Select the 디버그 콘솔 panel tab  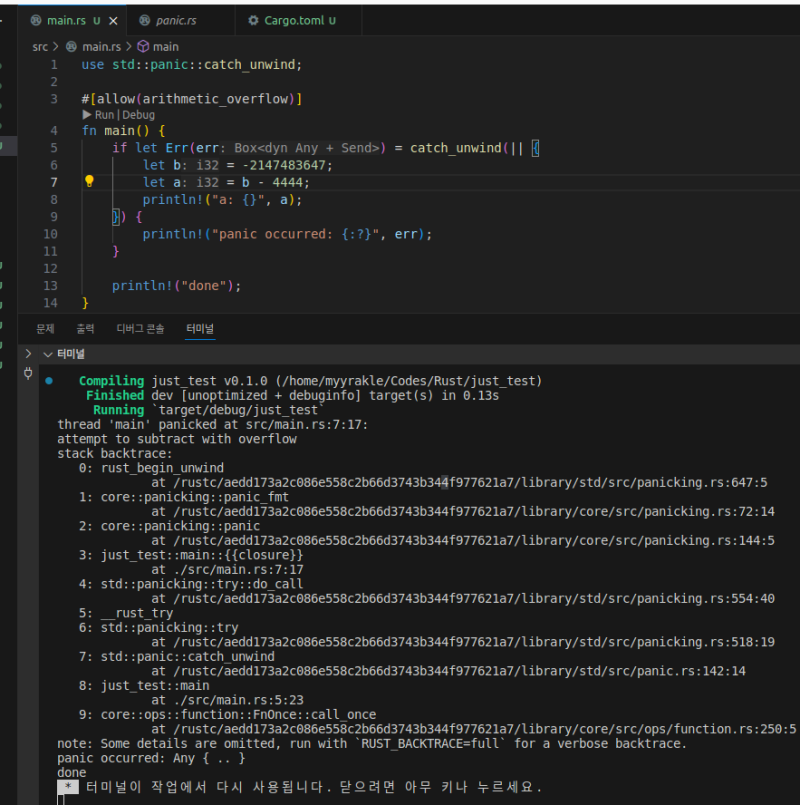(140, 328)
